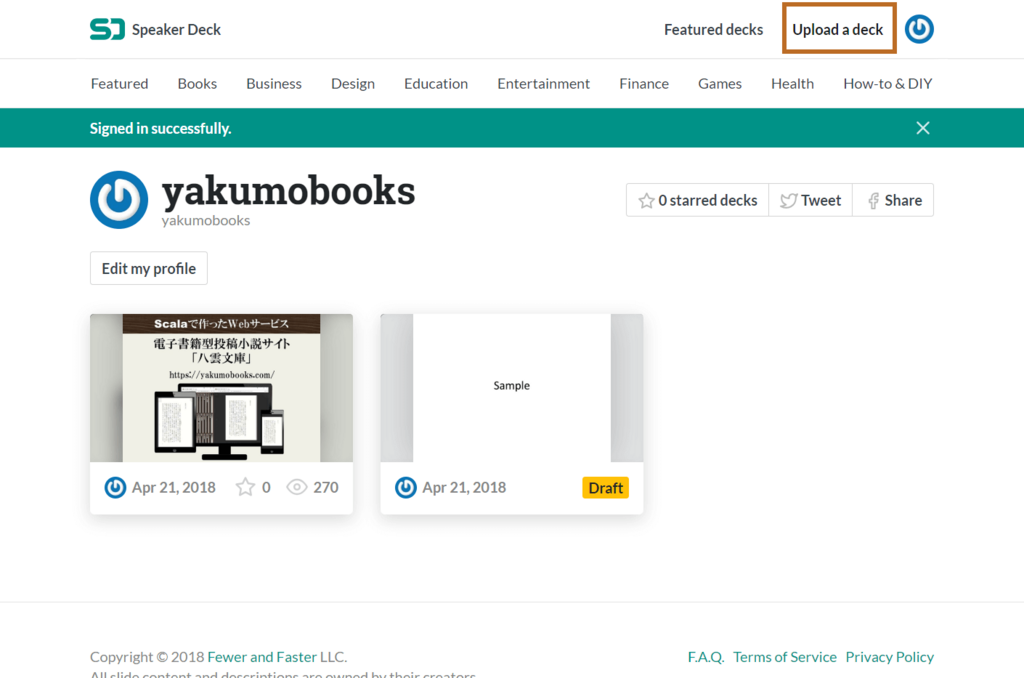1024x678 pixels.
Task: Go to Featured decks in header
Action: (x=713, y=29)
